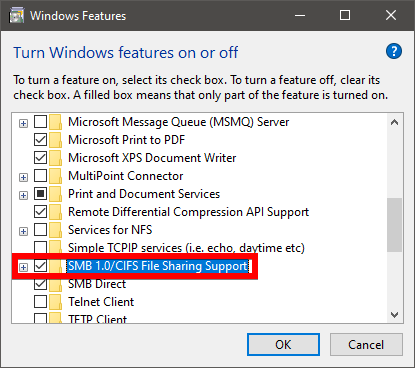Click the Microsoft XPS Document Writer folder icon
The image size is (415, 368).
click(55, 158)
